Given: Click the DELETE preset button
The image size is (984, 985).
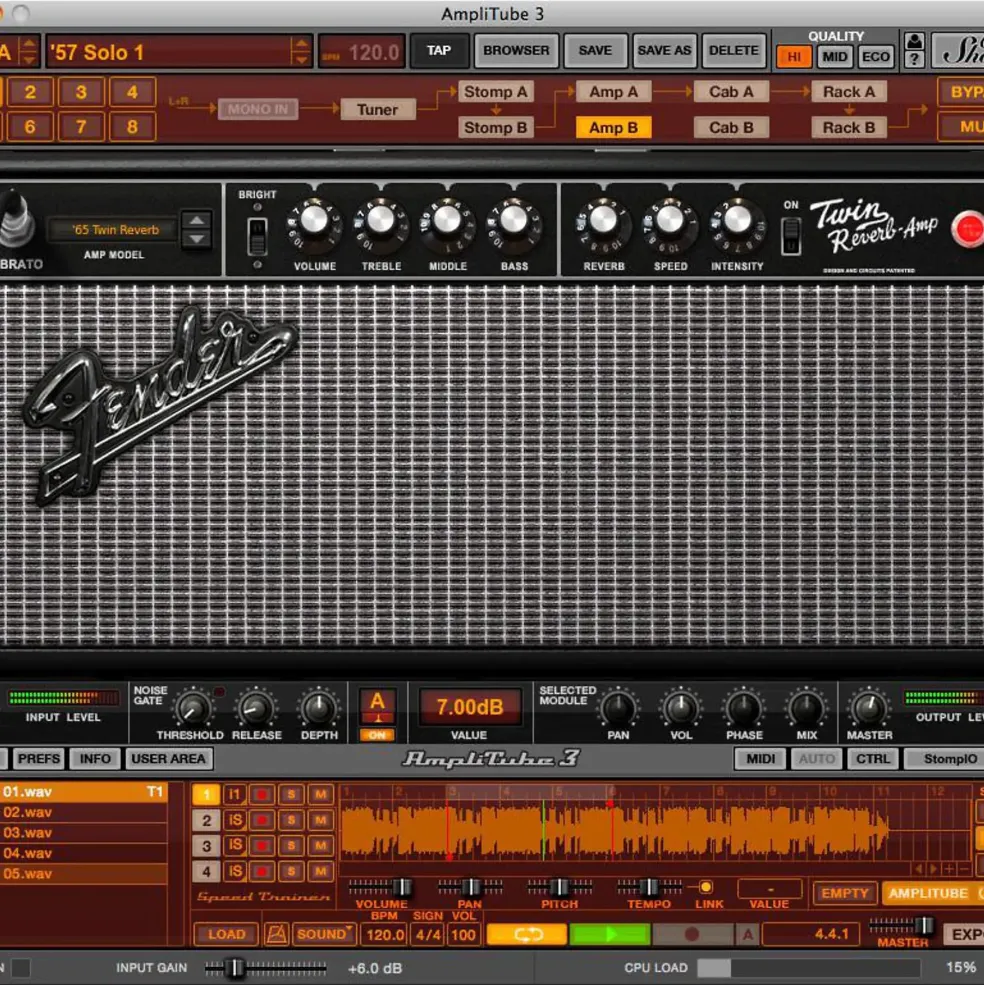Looking at the screenshot, I should pyautogui.click(x=733, y=50).
